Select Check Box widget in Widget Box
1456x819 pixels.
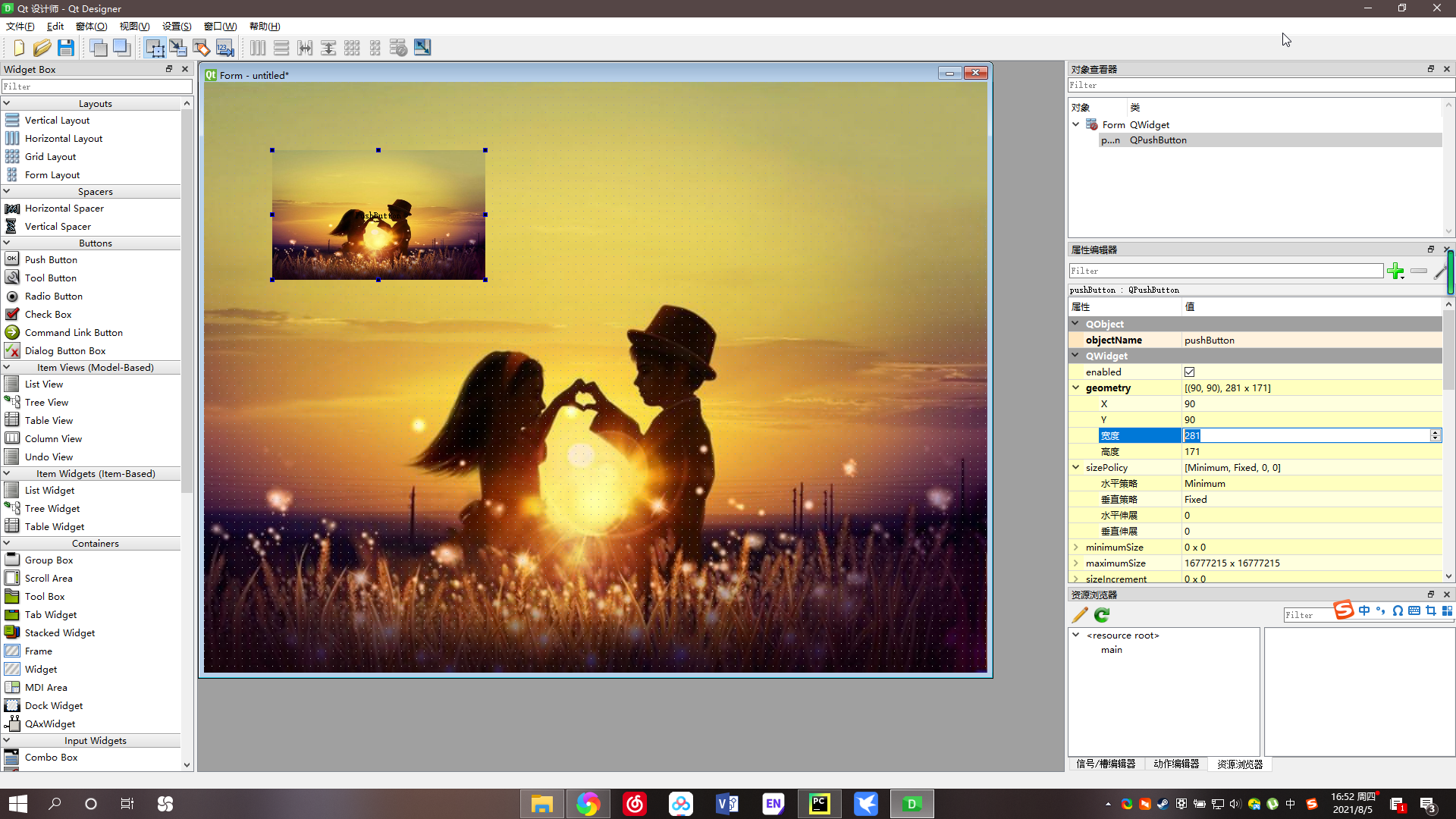coord(48,315)
